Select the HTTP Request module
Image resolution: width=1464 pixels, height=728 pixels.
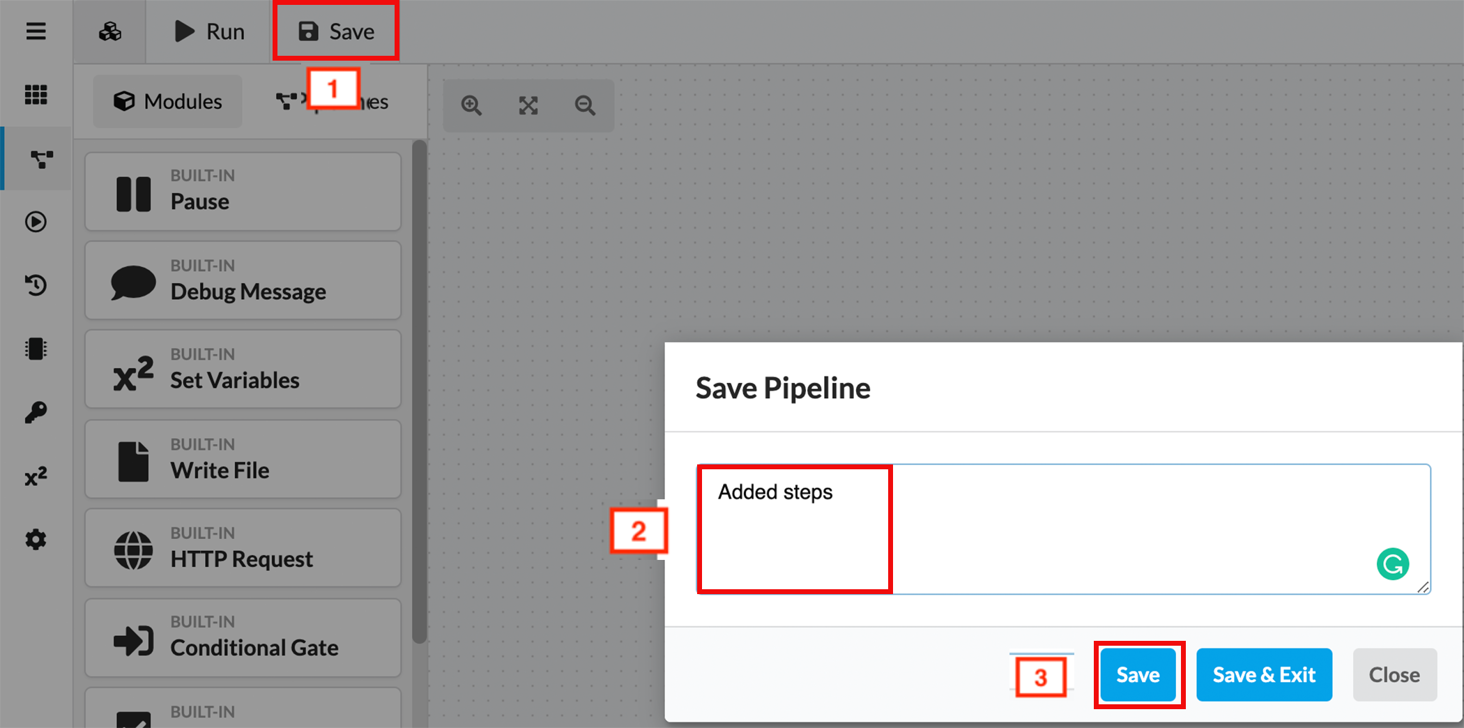[x=243, y=548]
